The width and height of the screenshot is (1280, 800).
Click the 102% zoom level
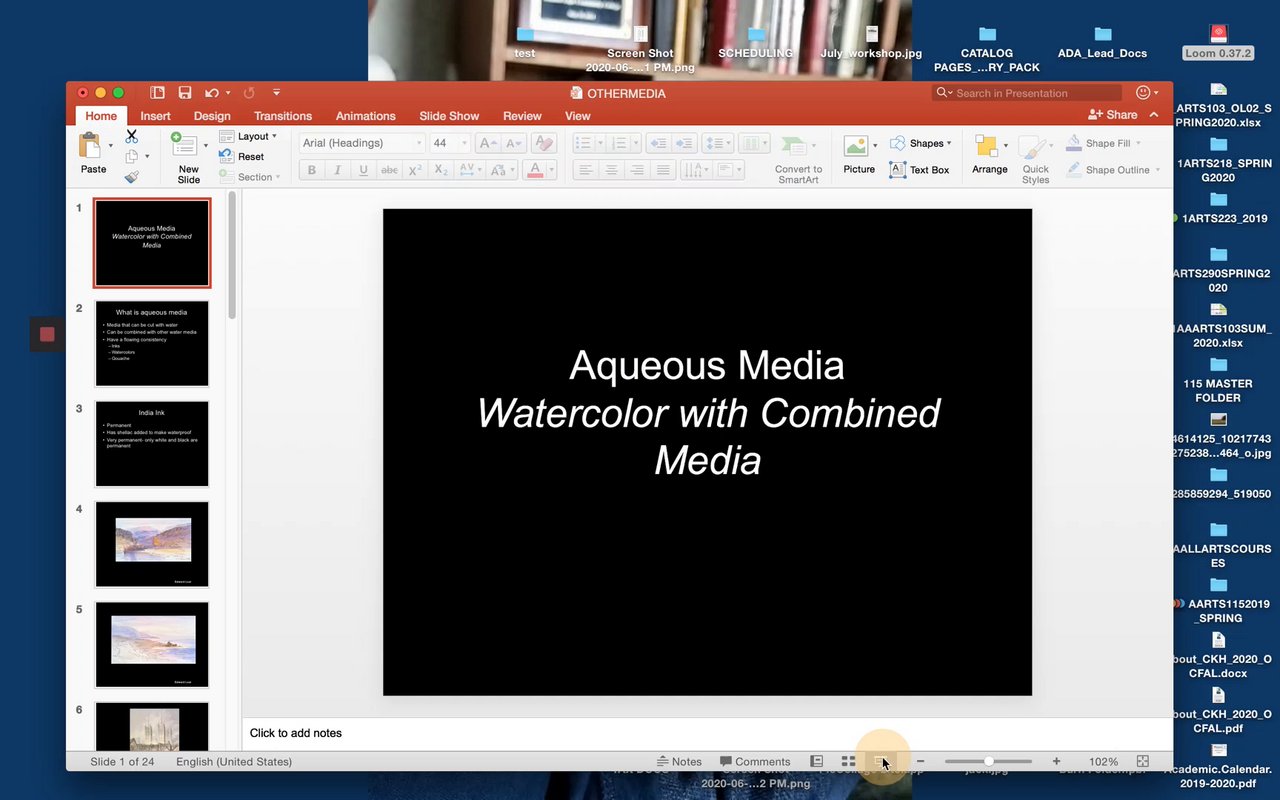pos(1103,761)
